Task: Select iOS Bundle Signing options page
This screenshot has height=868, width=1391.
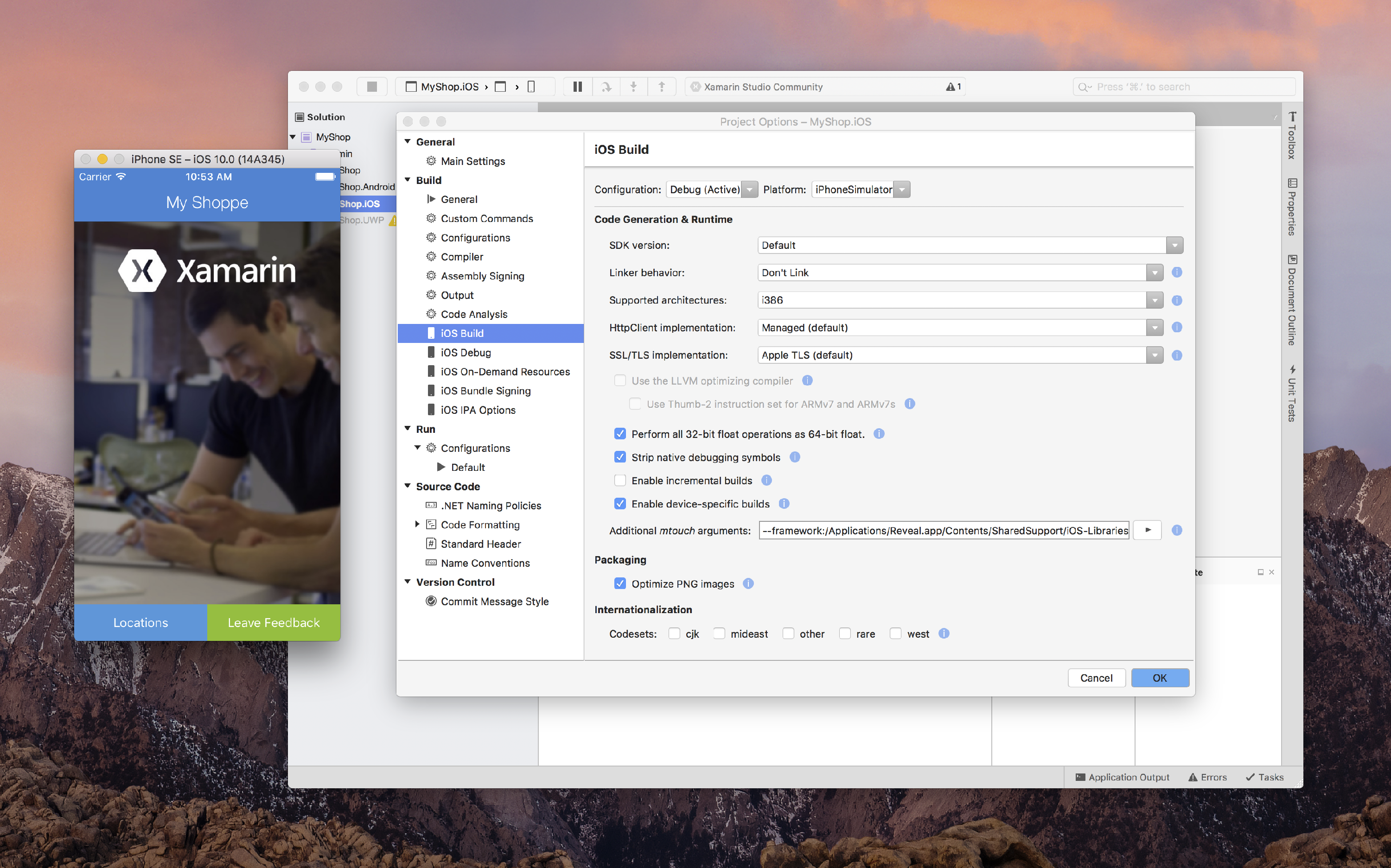Action: click(485, 391)
